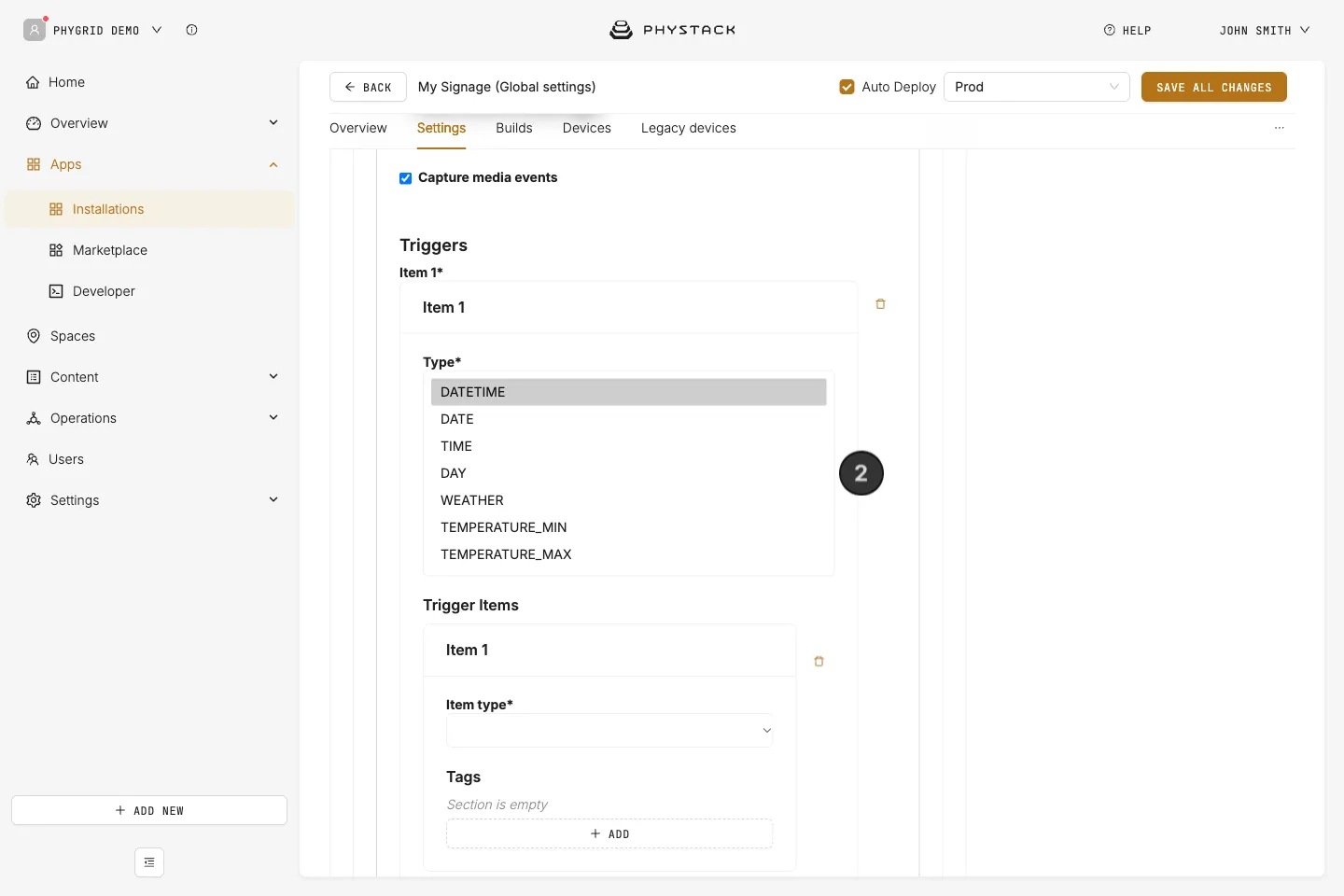1344x896 pixels.
Task: Click the Home icon in the sidebar
Action: (x=33, y=82)
